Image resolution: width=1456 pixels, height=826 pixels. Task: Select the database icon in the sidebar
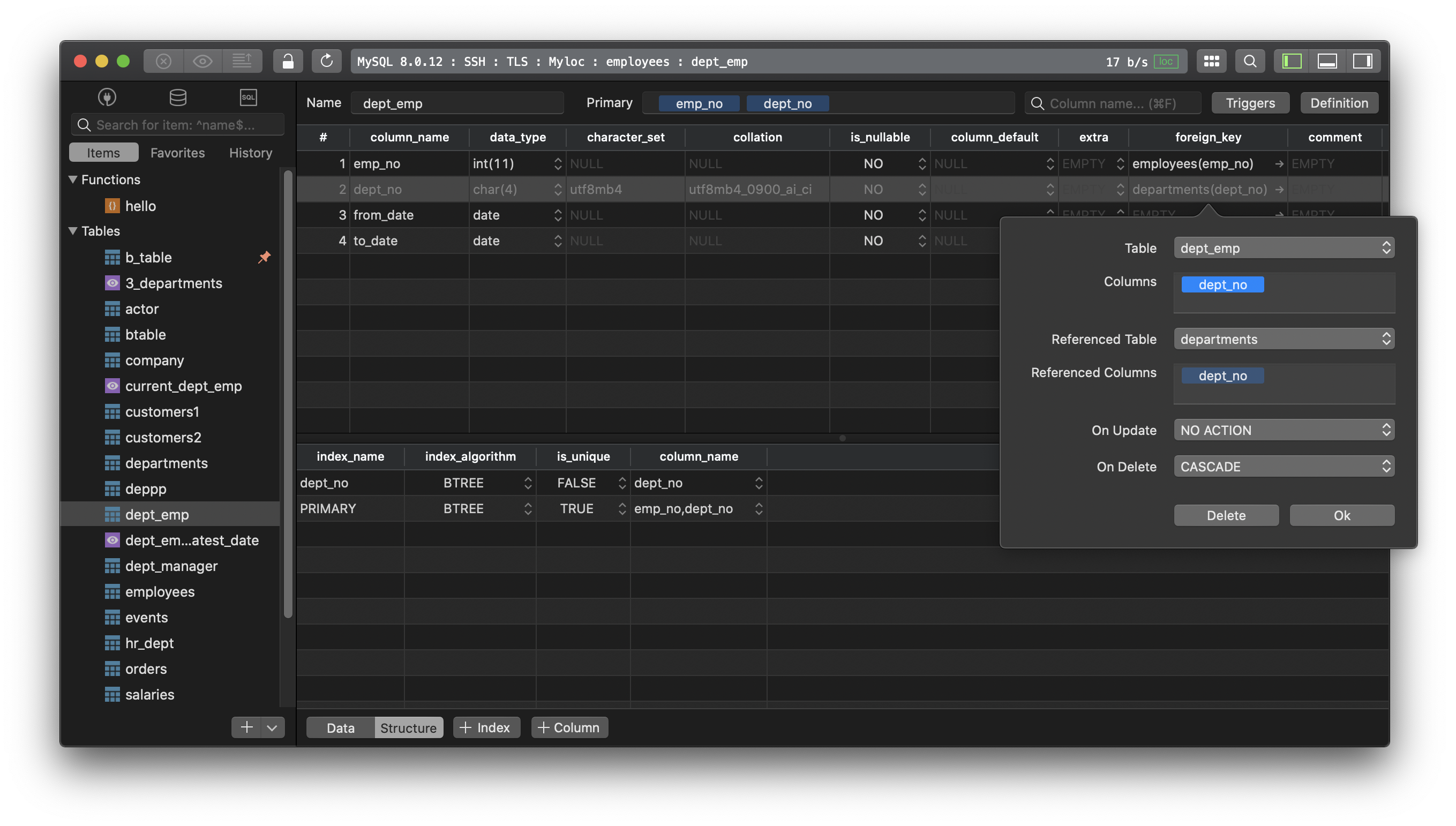(x=177, y=97)
